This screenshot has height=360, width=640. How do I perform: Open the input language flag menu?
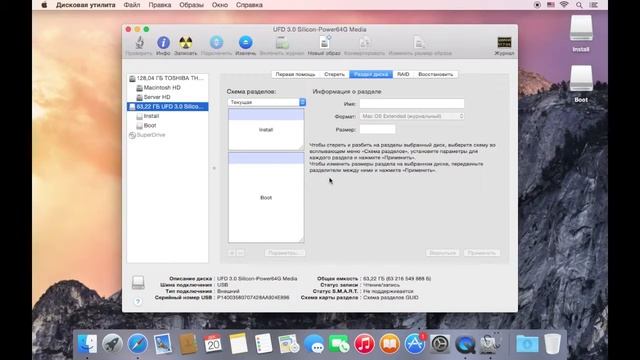point(551,5)
